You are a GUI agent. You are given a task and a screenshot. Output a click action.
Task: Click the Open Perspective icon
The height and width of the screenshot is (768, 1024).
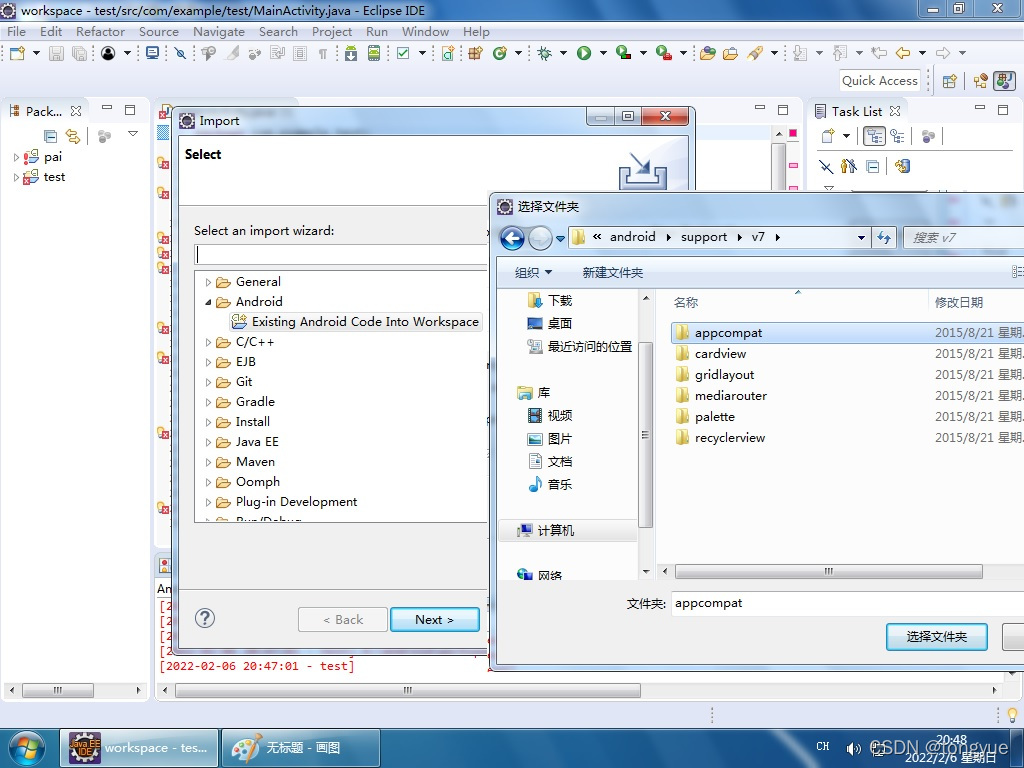(950, 81)
